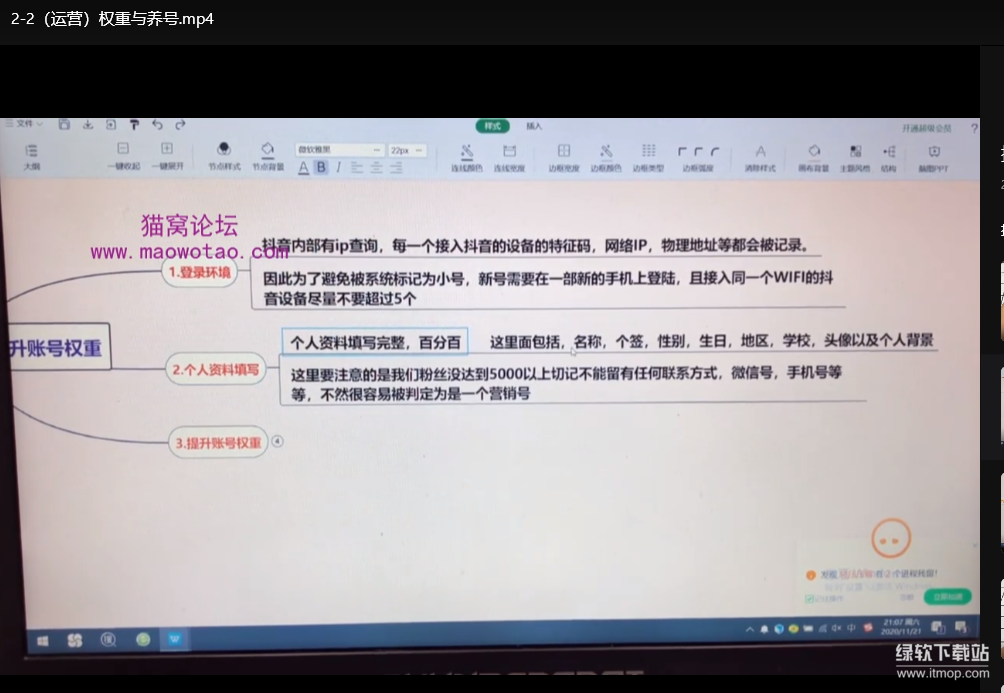Click the format painter icon

(x=134, y=125)
